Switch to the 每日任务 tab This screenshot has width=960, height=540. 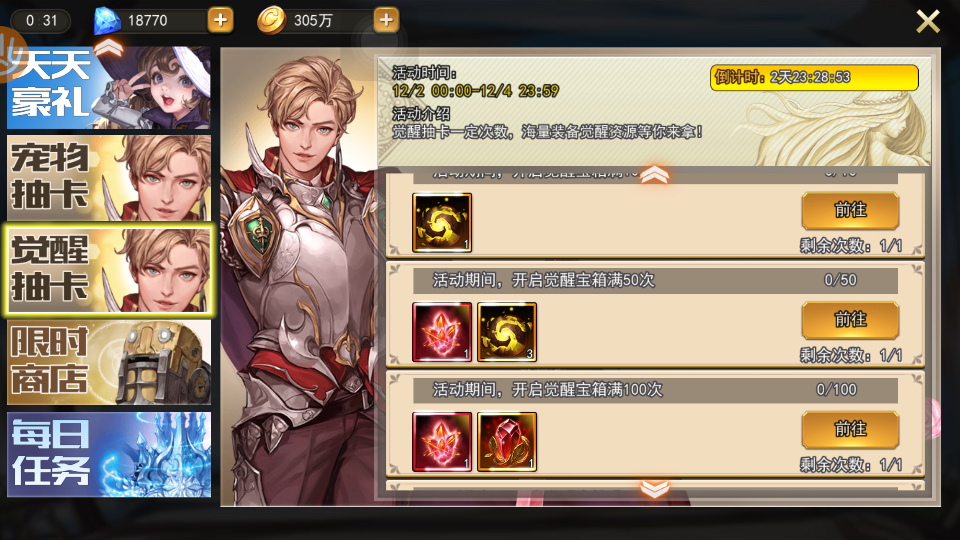pos(109,454)
